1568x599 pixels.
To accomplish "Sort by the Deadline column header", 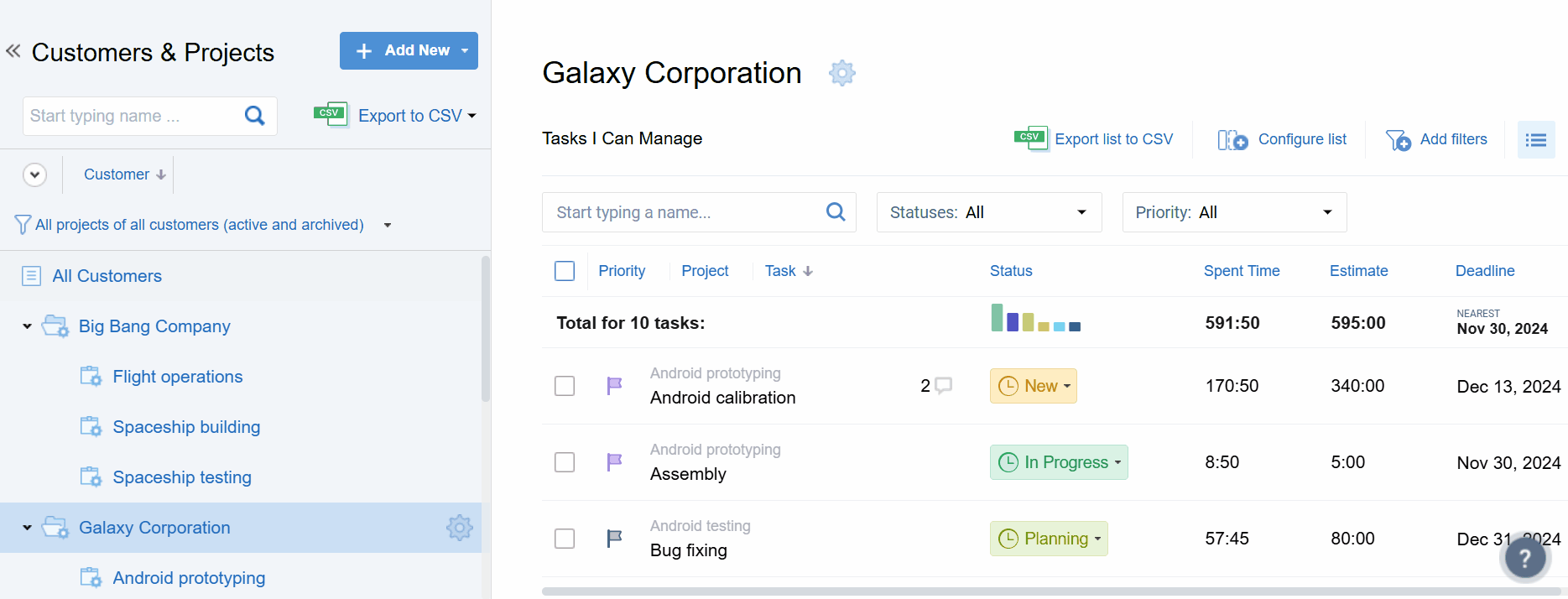I will (1485, 271).
